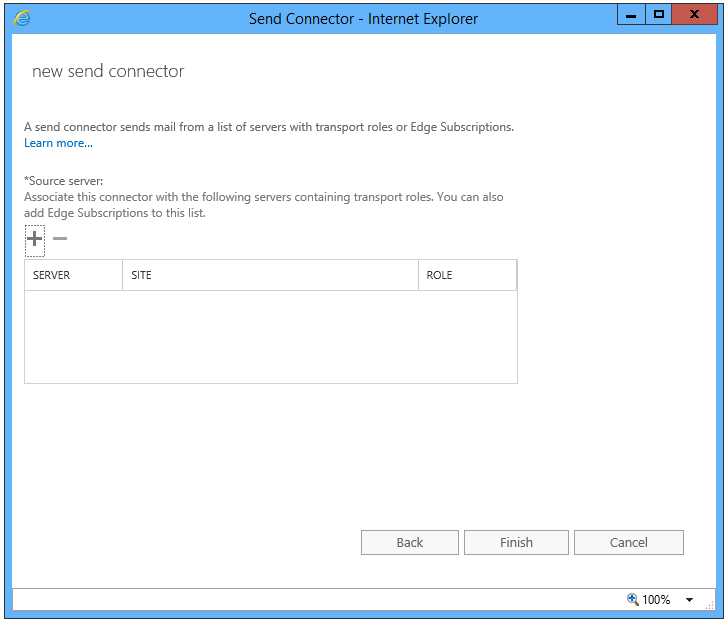
Task: Click the zoom magnifier icon
Action: click(632, 599)
